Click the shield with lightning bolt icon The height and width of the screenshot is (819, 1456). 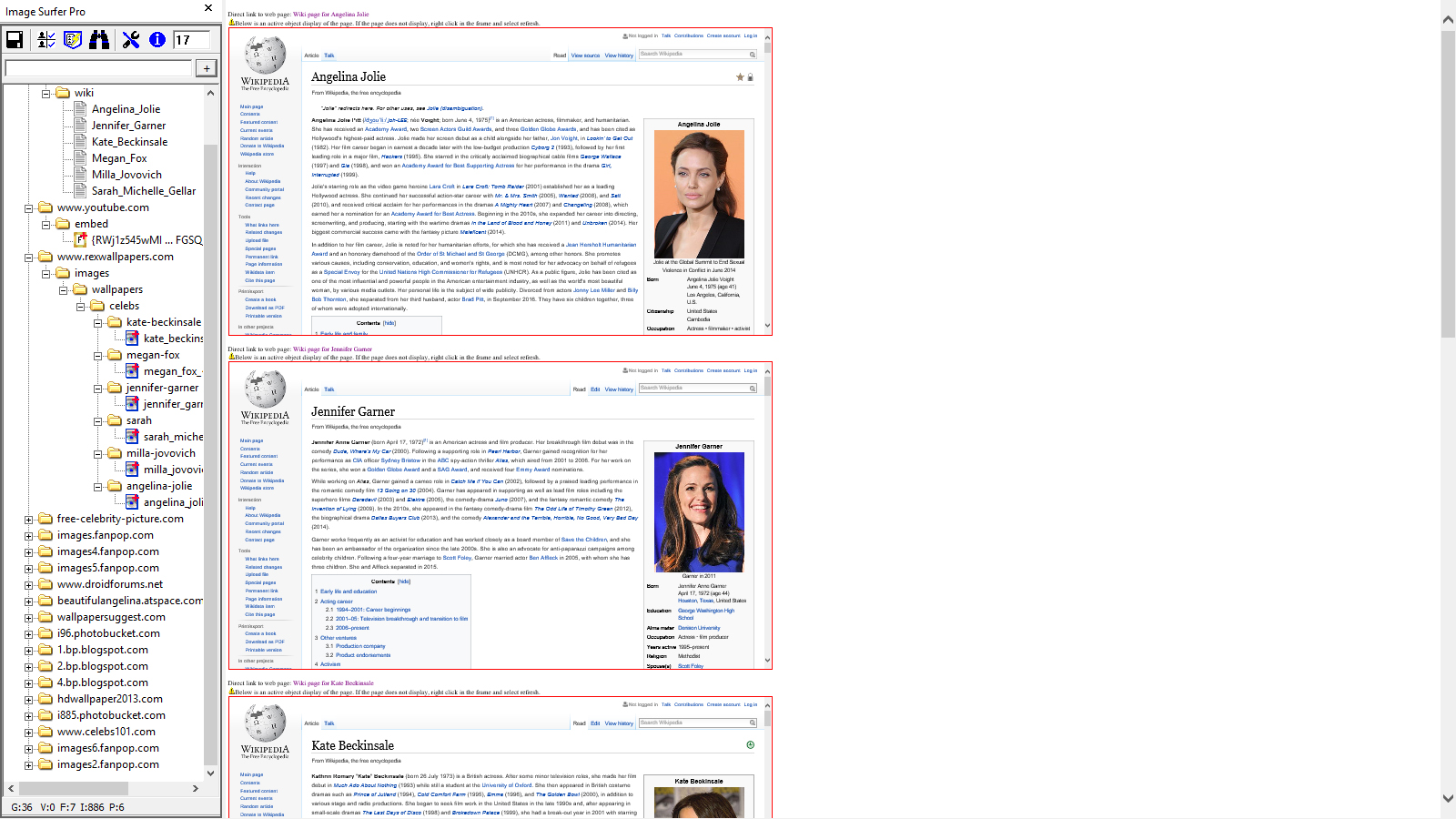click(73, 39)
